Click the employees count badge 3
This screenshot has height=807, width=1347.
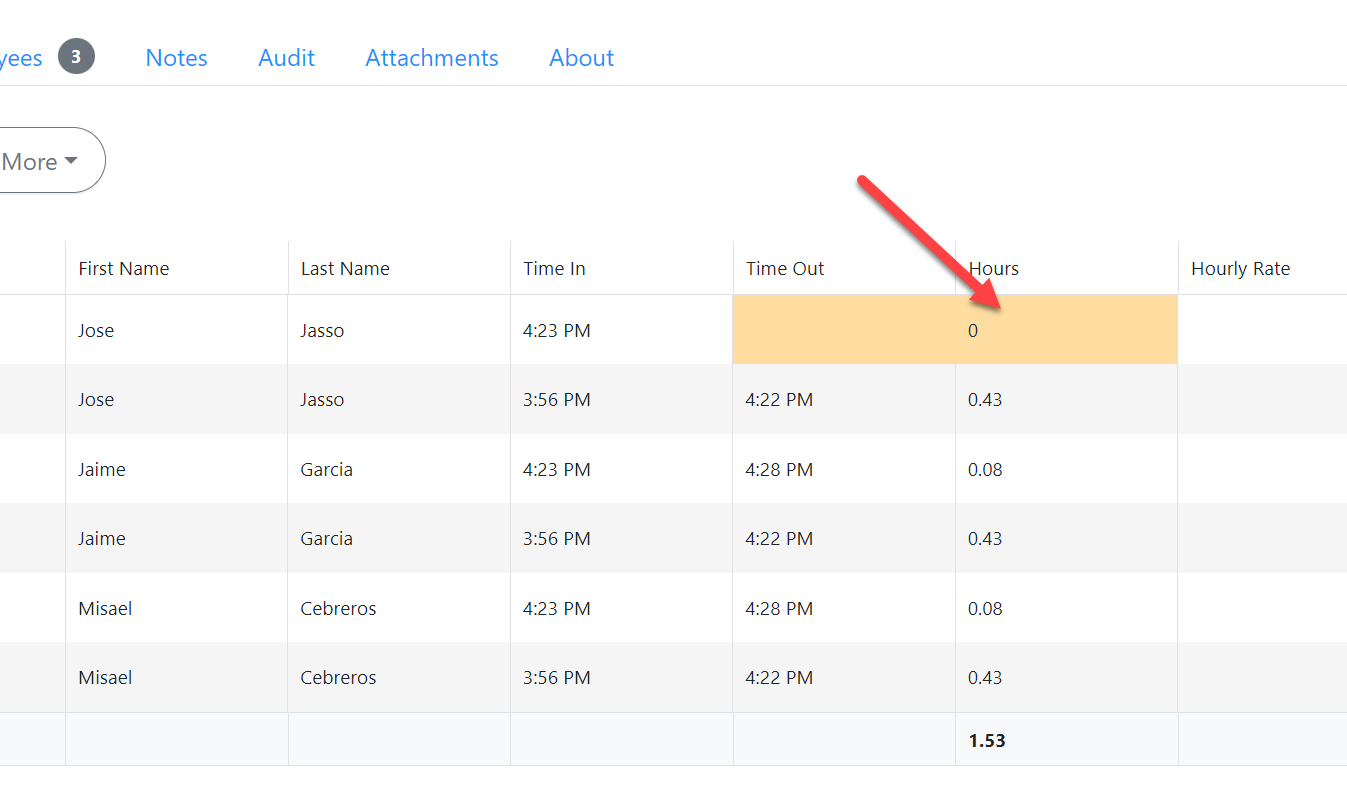[x=76, y=57]
